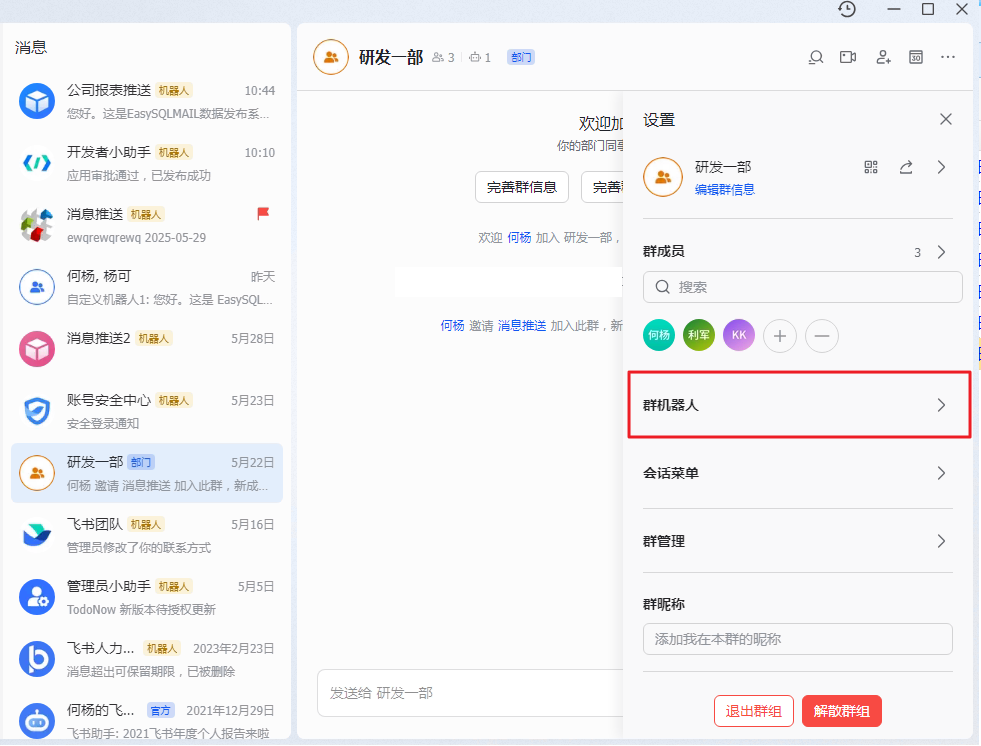Image resolution: width=981 pixels, height=746 pixels.
Task: Remove a member with minus circle
Action: coord(821,336)
